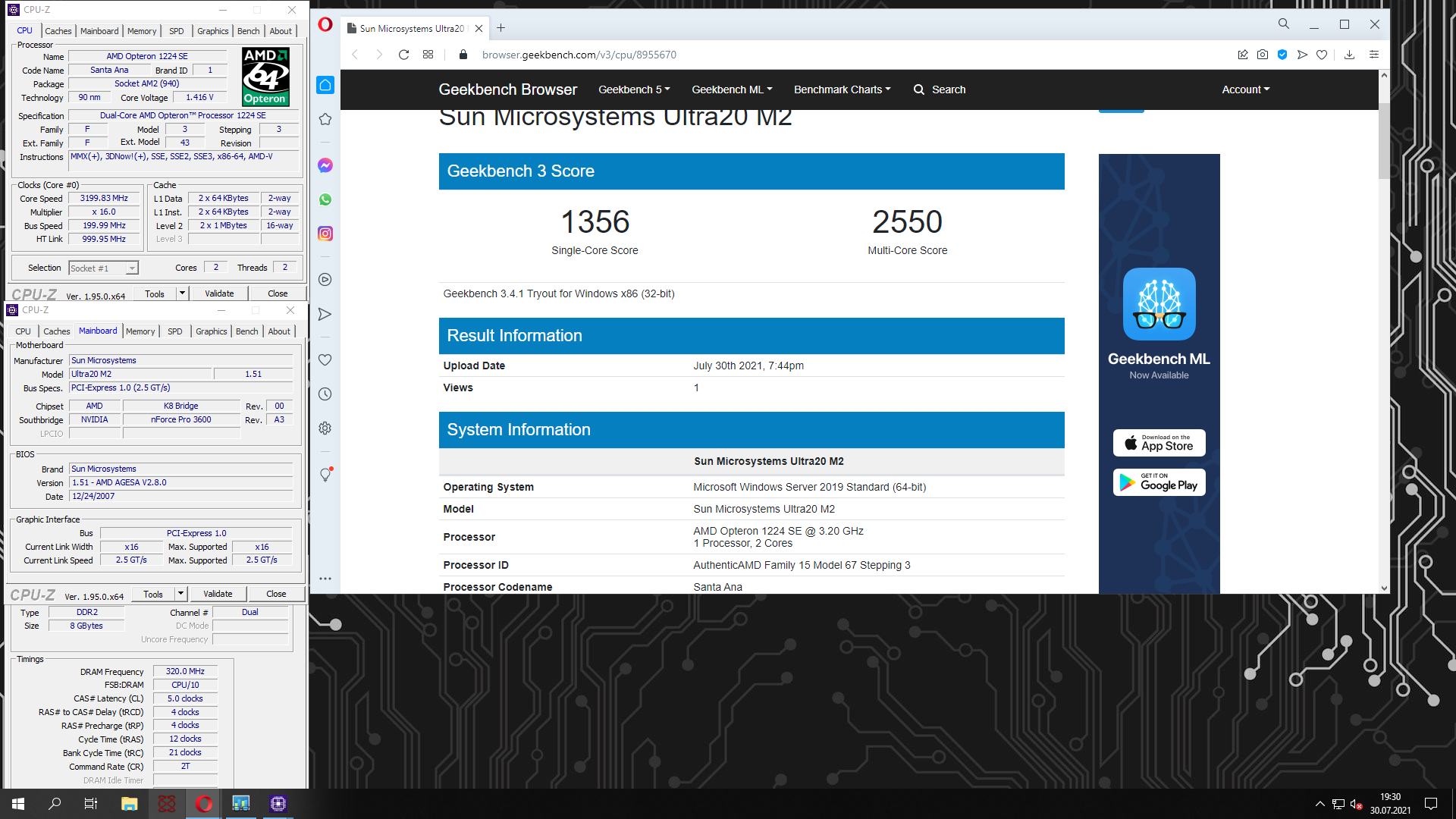Screen dimensions: 1456x819
Task: Open Opera sidebar home start page
Action: [325, 85]
